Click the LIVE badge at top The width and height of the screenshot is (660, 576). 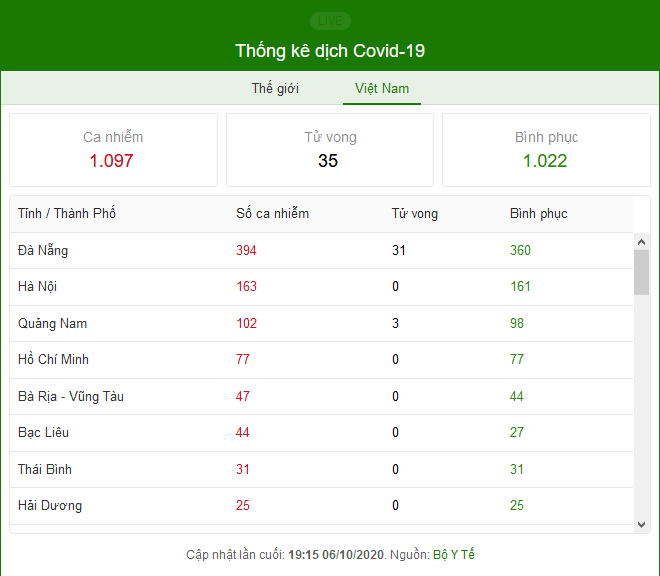(330, 21)
